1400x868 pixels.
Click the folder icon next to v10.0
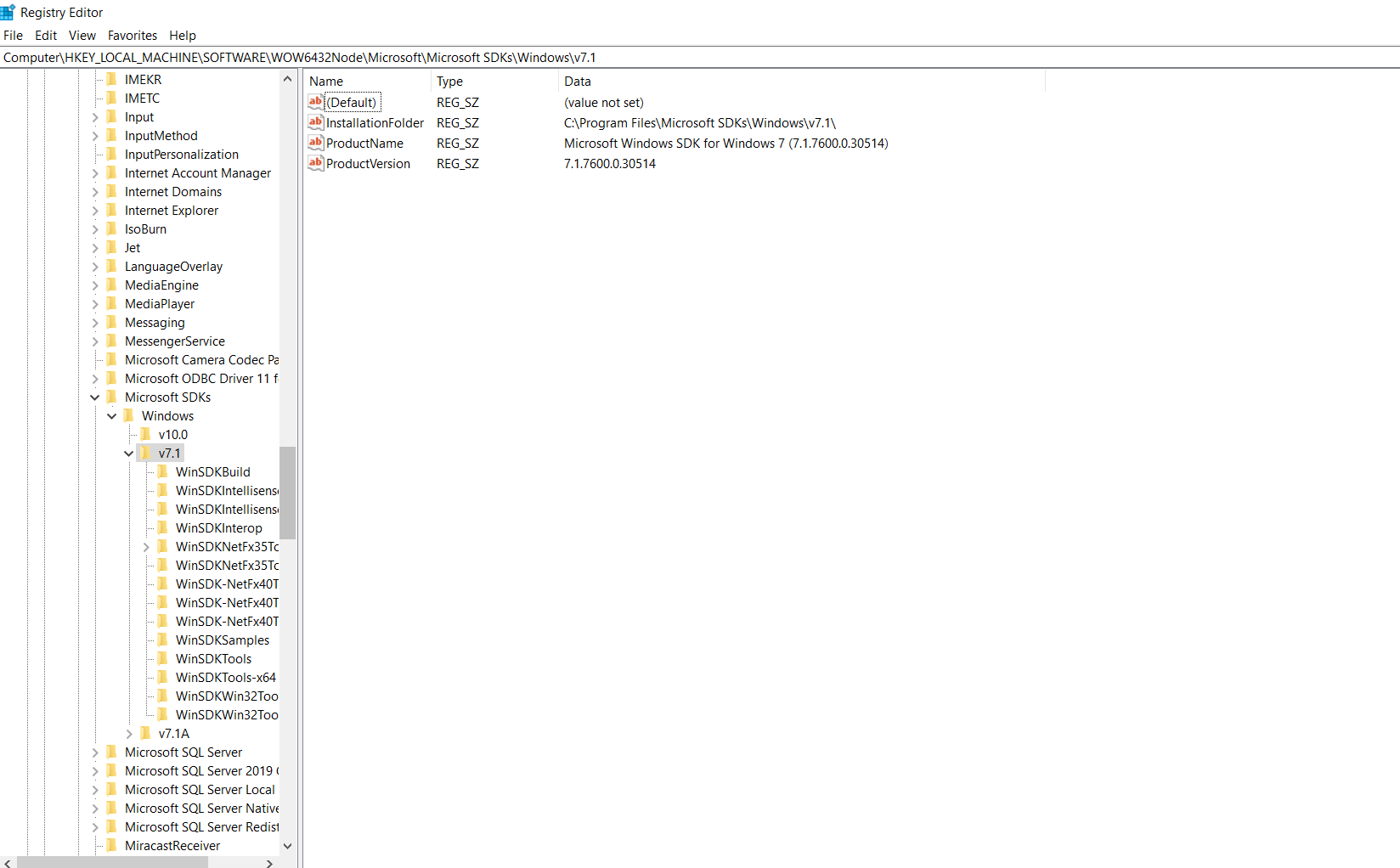coord(146,434)
